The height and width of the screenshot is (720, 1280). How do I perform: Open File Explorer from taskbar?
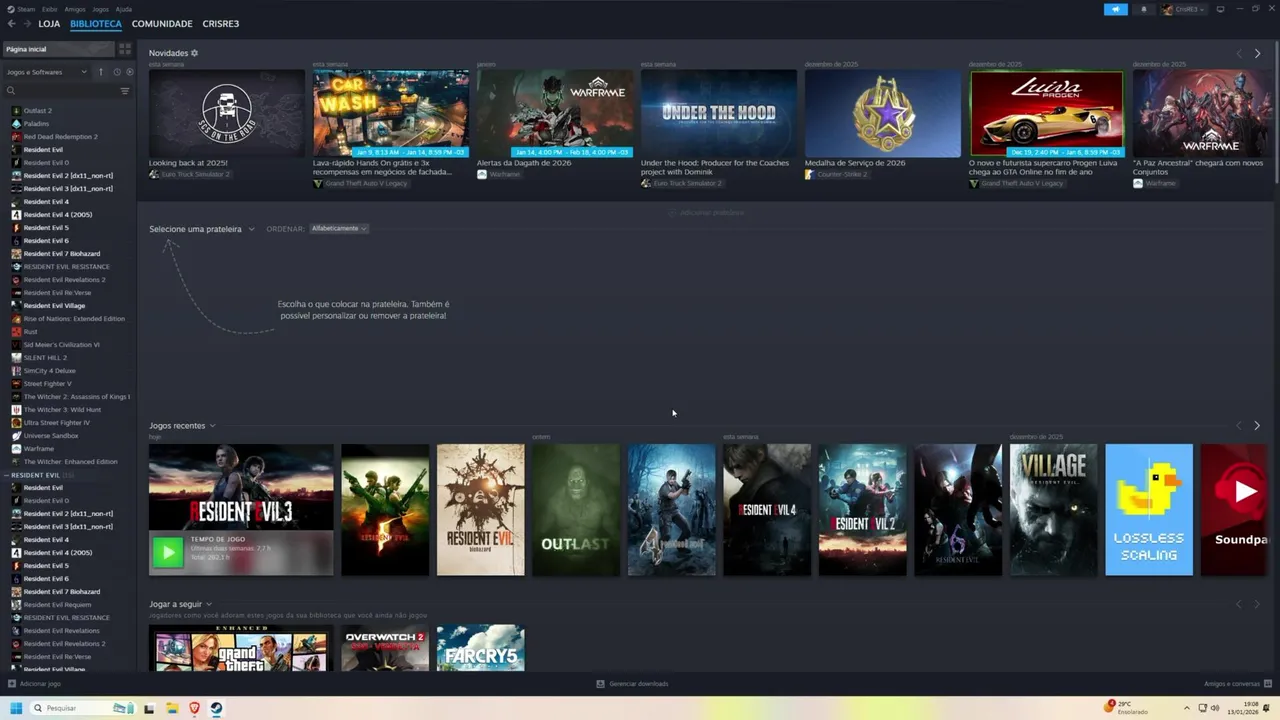(172, 708)
